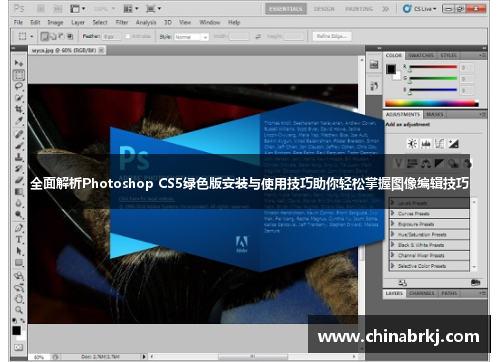Add a Curves adjustment
The height and width of the screenshot is (362, 500).
439,144
